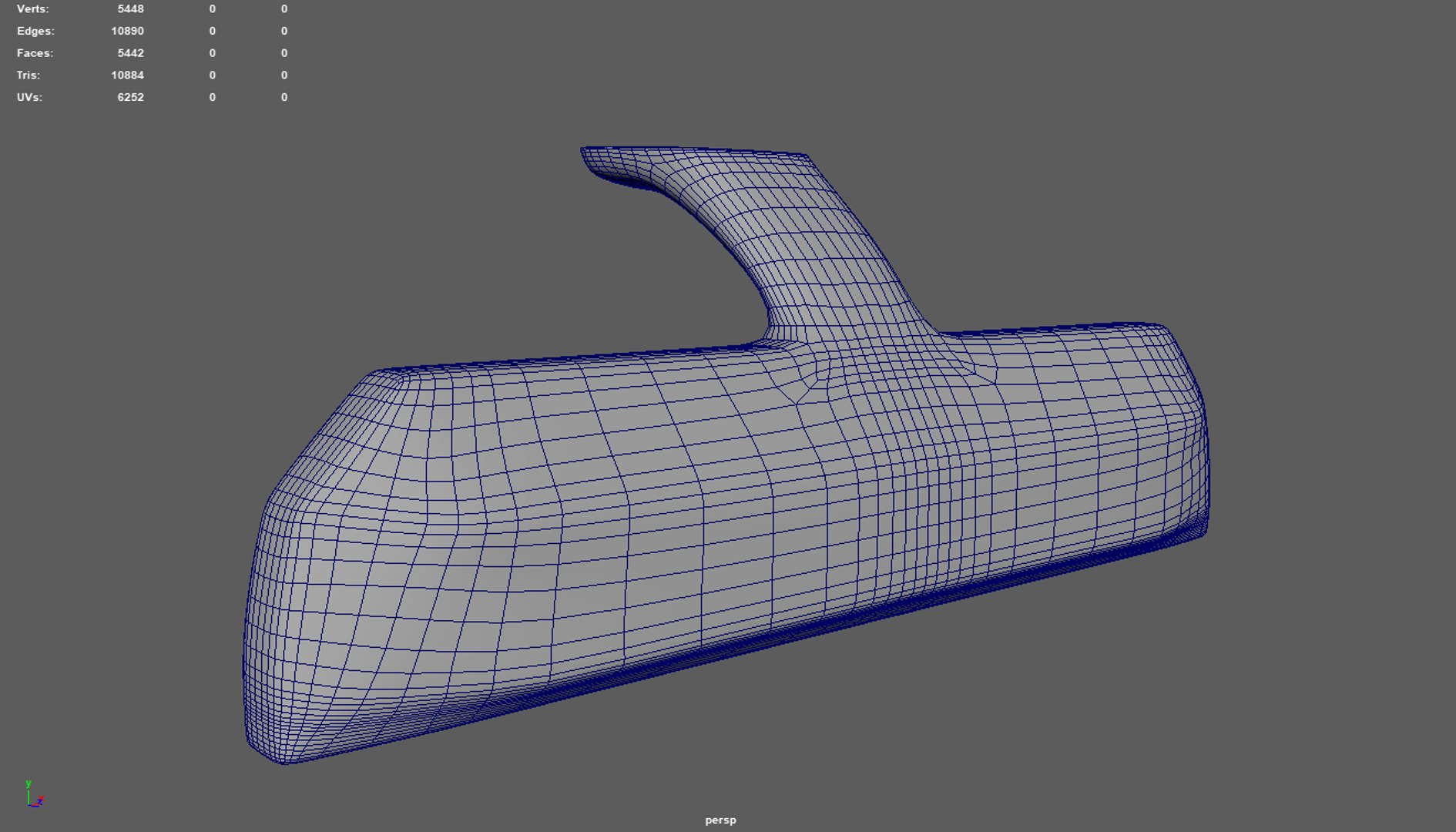The image size is (1456, 832).
Task: Click the Tris count value 10884
Action: click(x=127, y=75)
